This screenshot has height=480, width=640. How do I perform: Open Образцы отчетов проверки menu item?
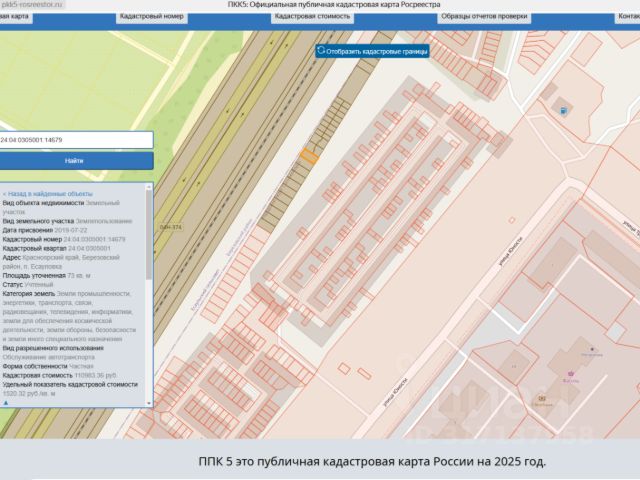(x=484, y=16)
